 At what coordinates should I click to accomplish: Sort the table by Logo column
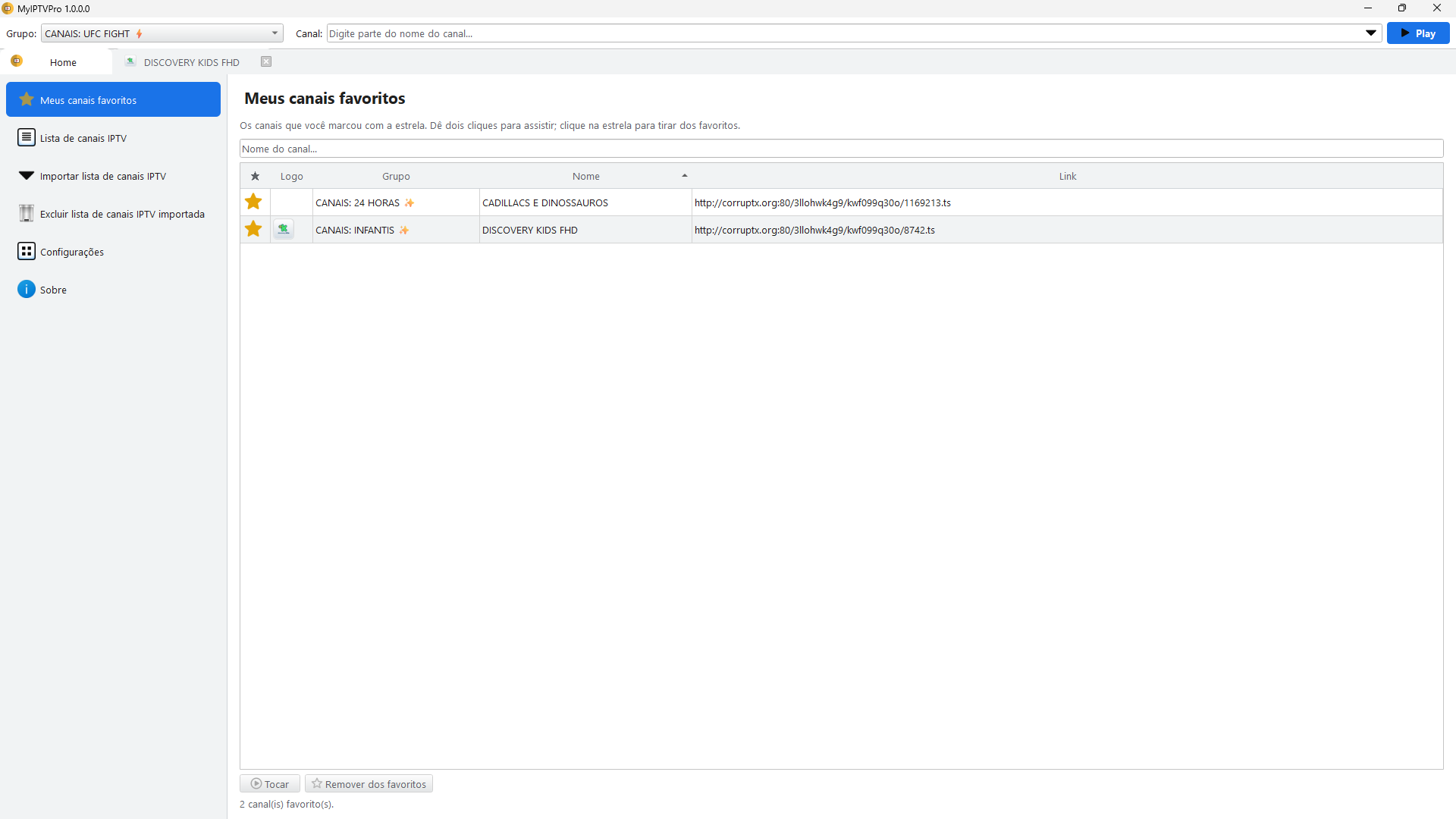coord(291,176)
